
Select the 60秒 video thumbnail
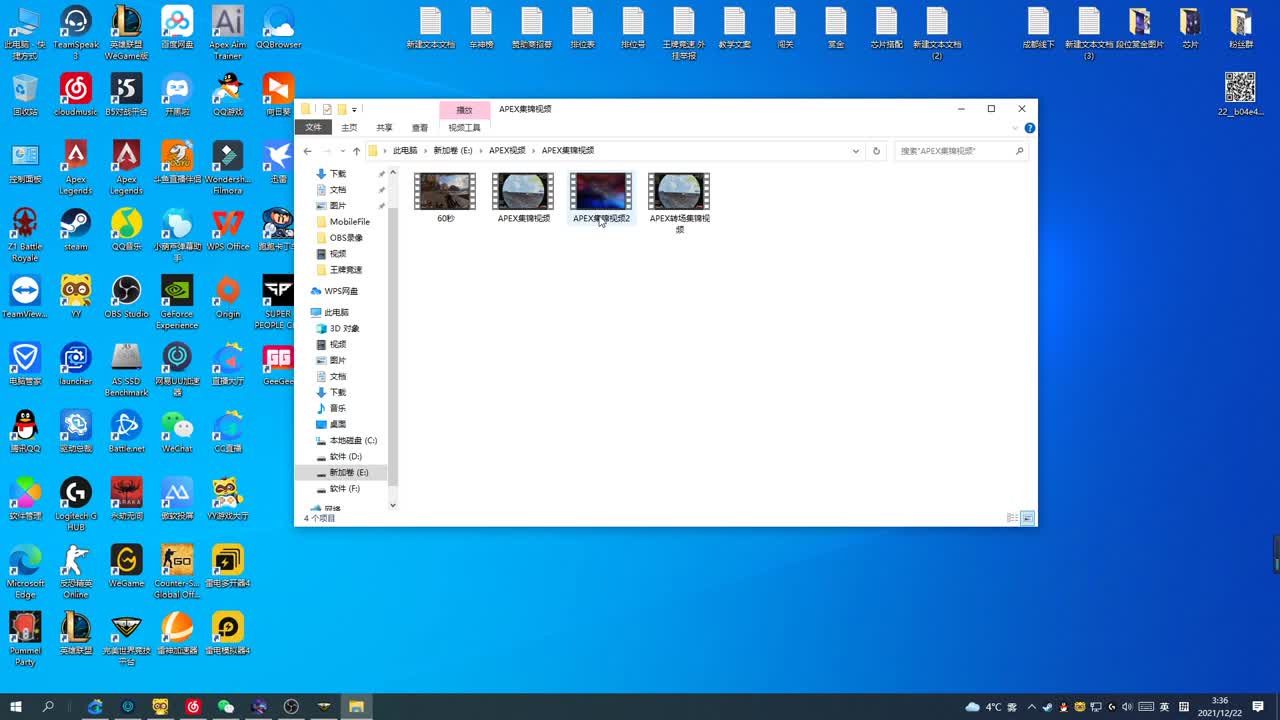[445, 192]
